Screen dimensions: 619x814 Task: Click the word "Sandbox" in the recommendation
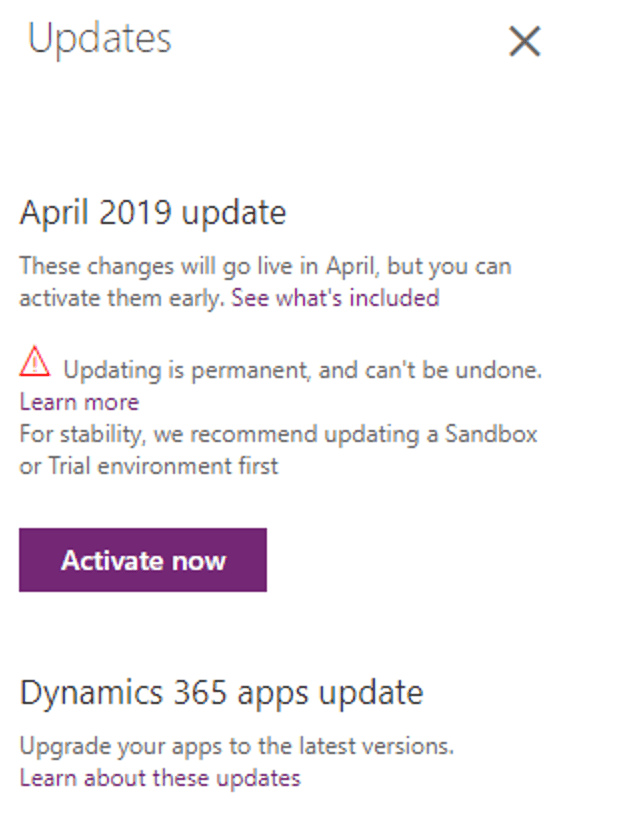tap(491, 434)
